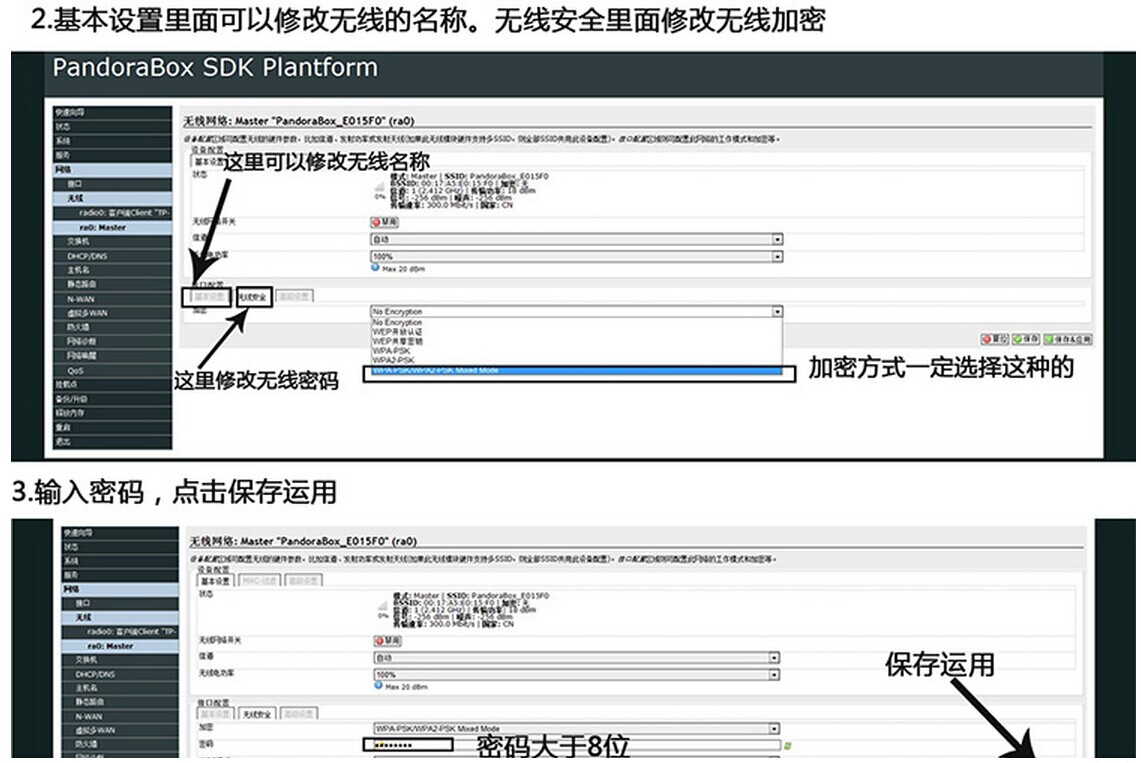Open 挂载点 in step 2 sidebar
The image size is (1141, 763).
[112, 385]
